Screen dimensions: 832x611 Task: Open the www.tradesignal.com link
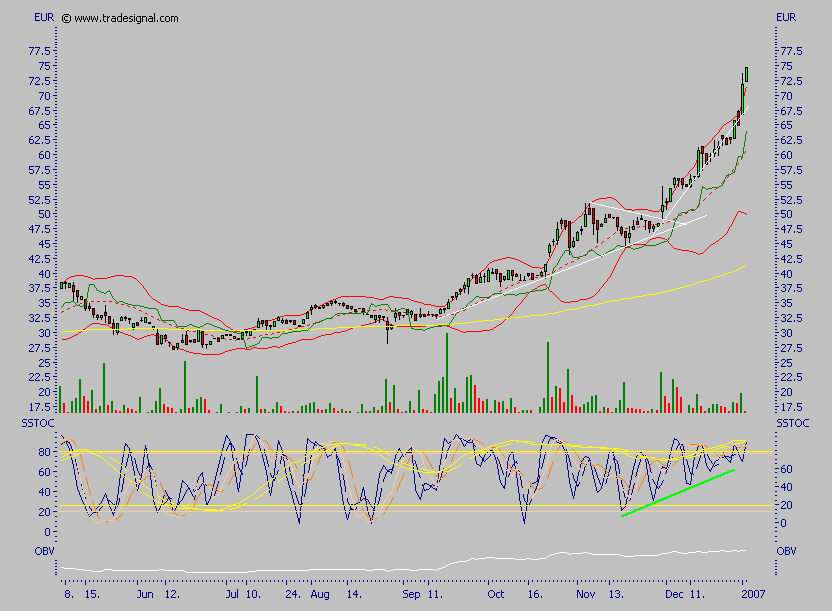[x=126, y=18]
